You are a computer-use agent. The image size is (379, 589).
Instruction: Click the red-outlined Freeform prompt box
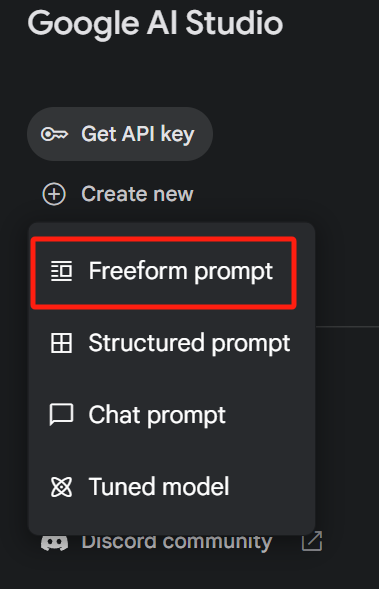[164, 273]
